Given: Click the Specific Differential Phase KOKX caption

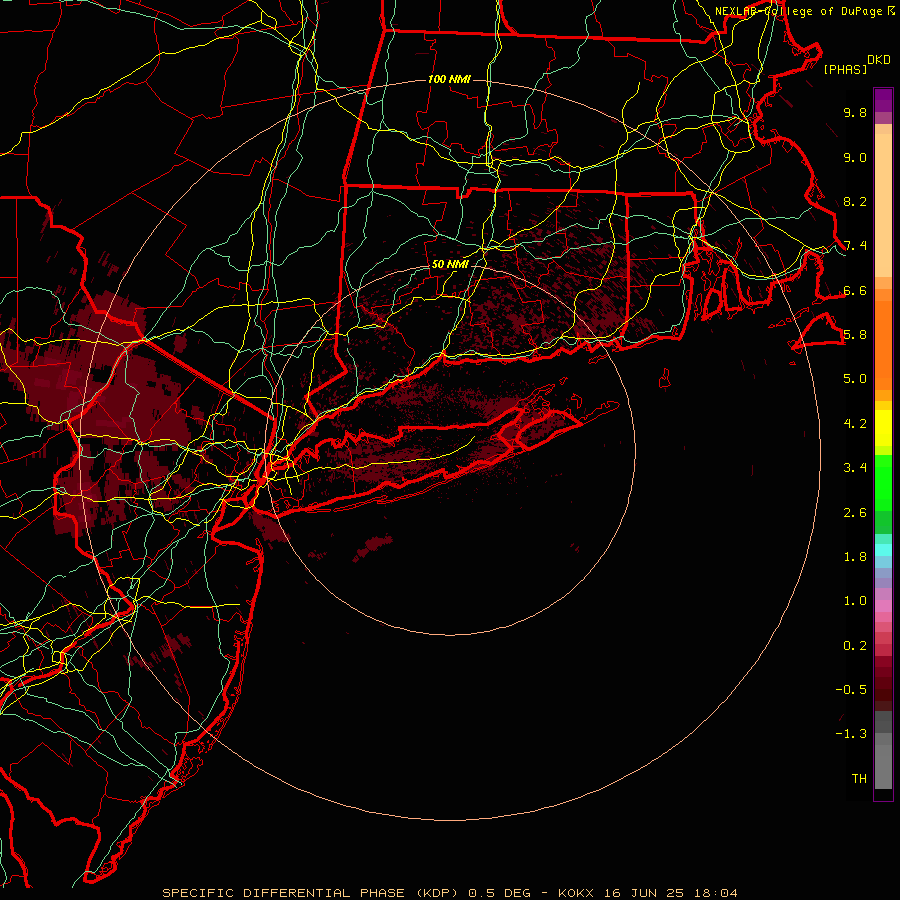Looking at the screenshot, I should tap(450, 893).
